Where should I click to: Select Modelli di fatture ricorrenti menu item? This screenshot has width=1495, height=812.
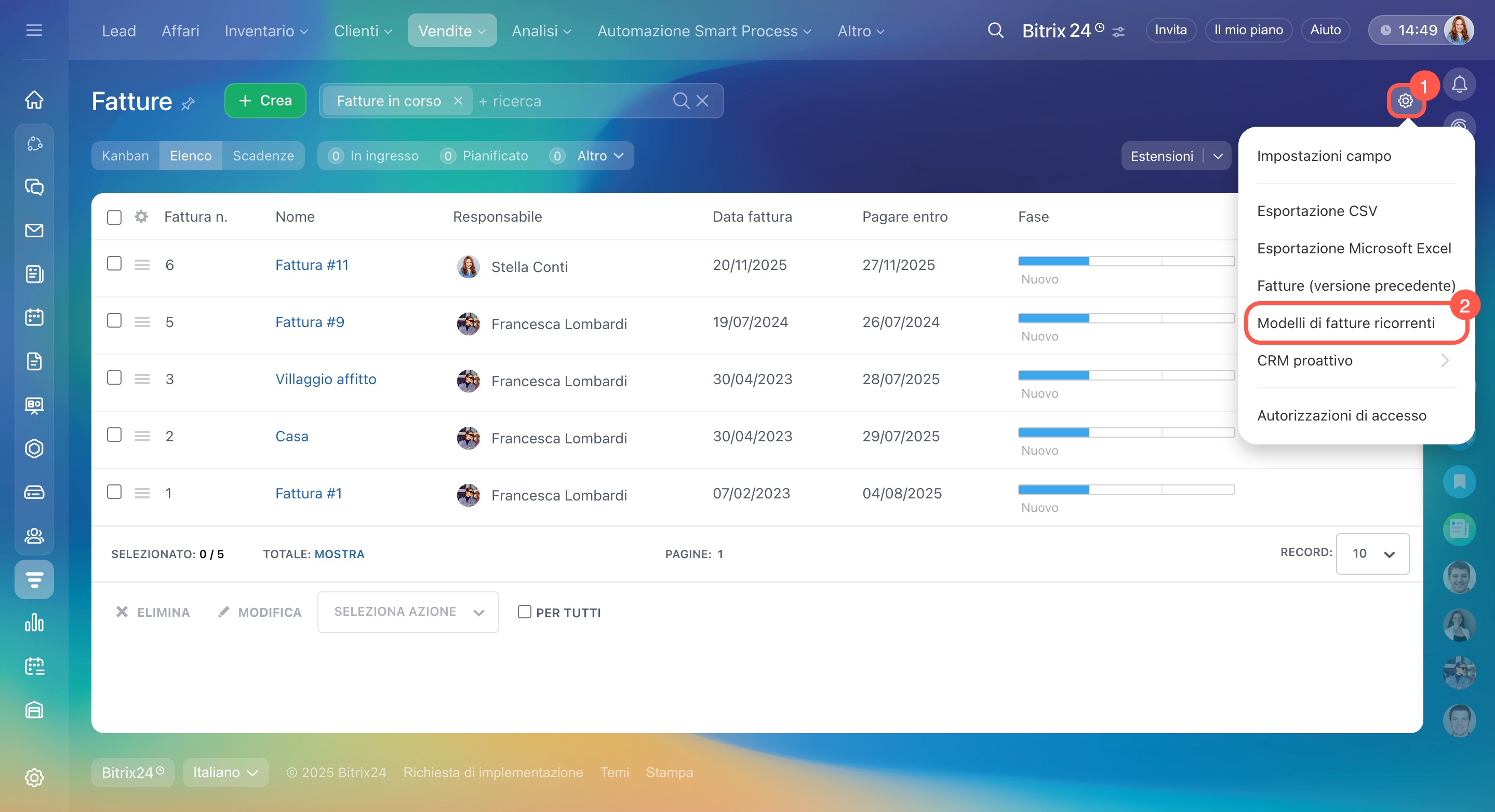(x=1345, y=323)
